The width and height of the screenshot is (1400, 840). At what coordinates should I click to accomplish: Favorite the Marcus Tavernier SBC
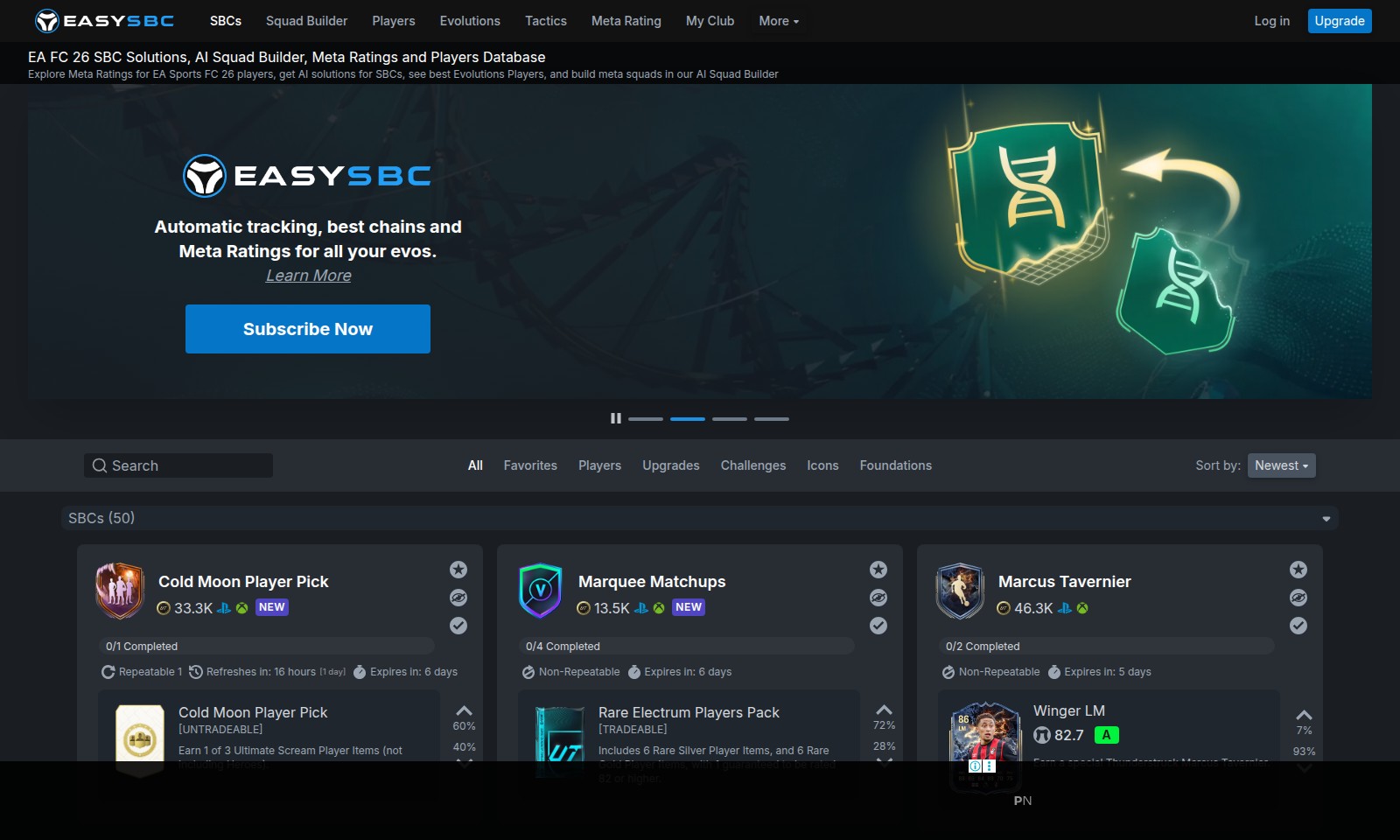coord(1298,570)
